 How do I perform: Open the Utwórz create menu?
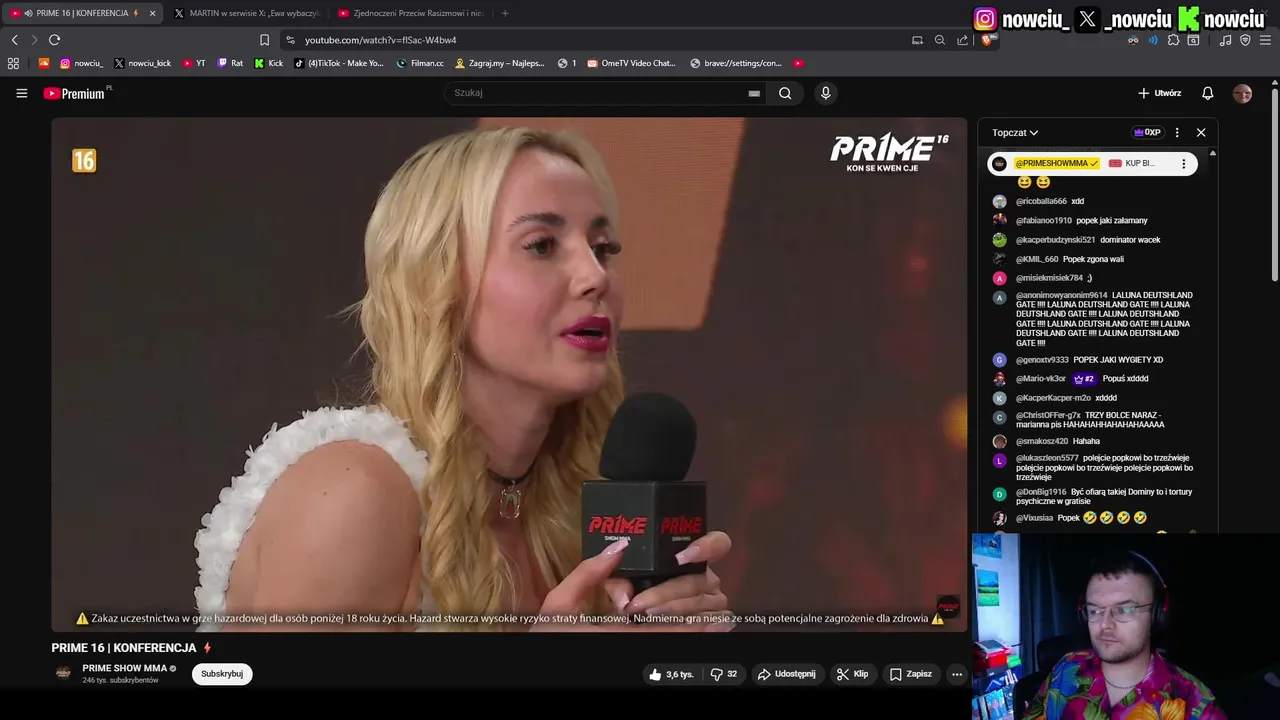(x=1160, y=93)
